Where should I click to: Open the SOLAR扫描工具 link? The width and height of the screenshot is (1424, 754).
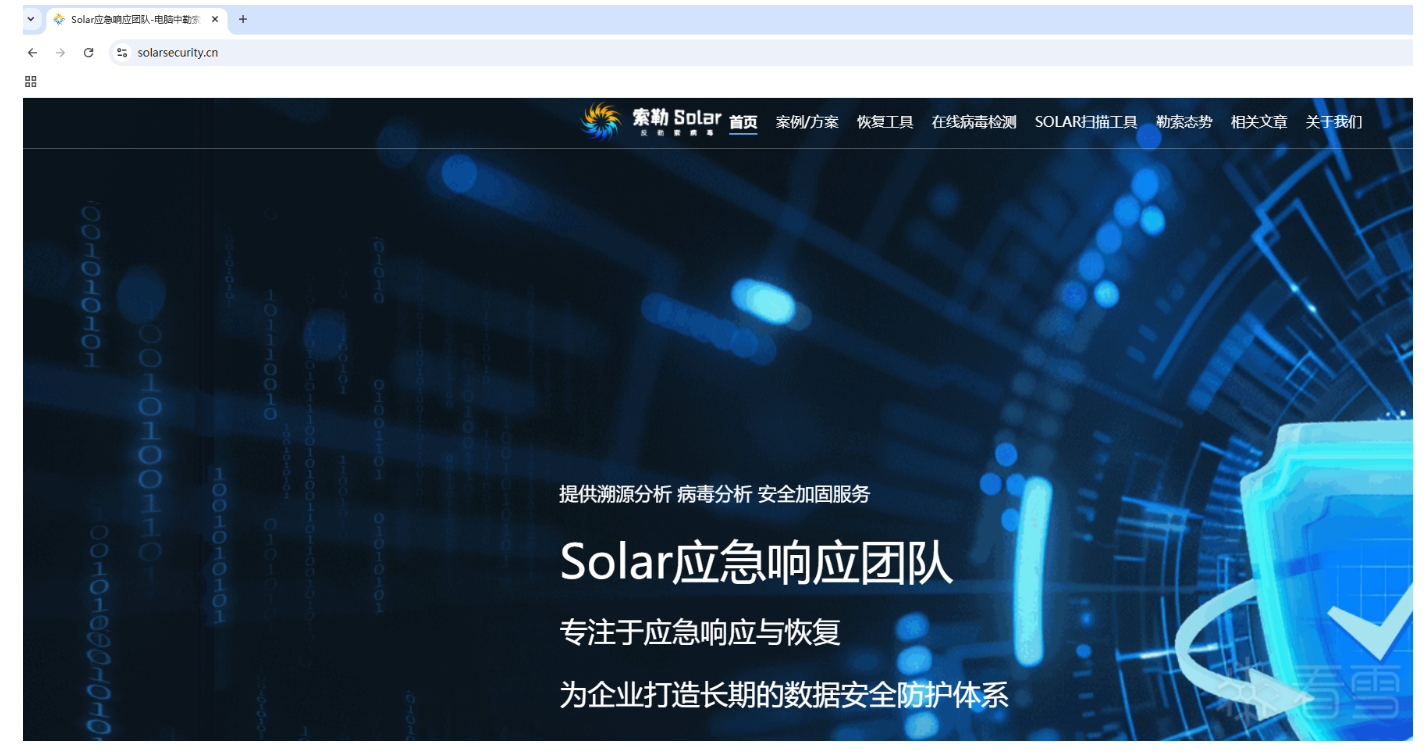click(1086, 121)
